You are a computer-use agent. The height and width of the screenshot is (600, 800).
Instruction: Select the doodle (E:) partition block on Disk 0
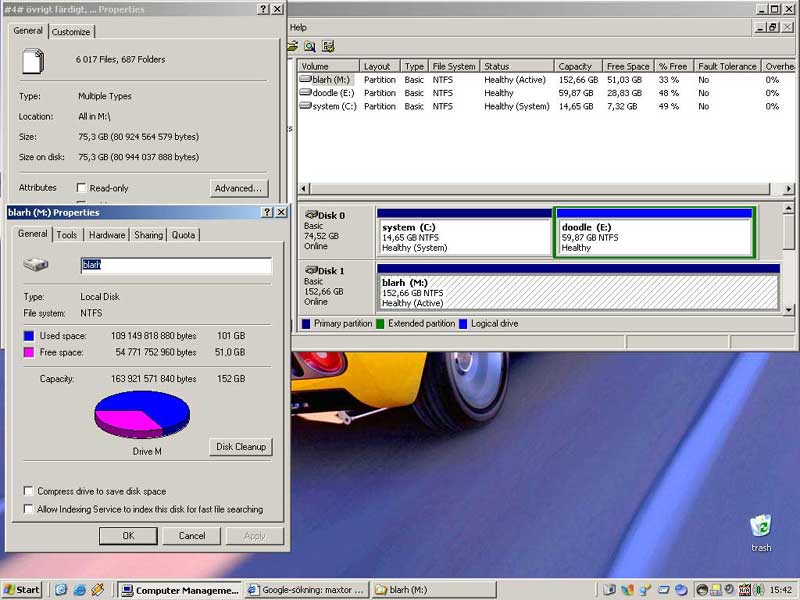[x=655, y=232]
